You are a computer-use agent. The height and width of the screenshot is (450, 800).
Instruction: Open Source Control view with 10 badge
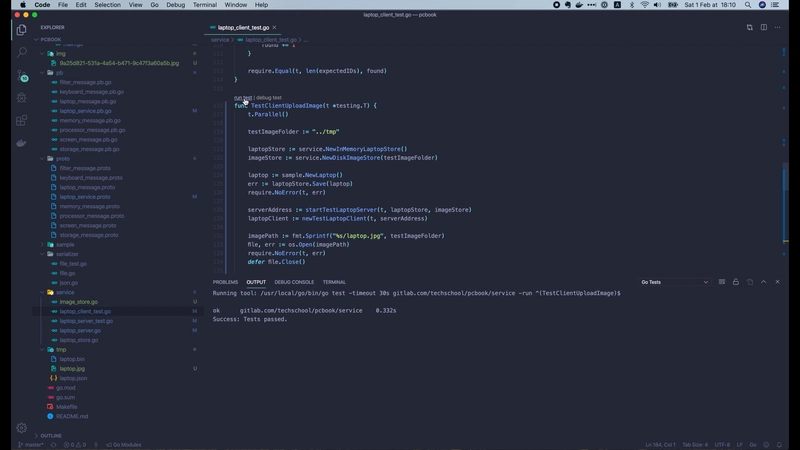pos(21,76)
